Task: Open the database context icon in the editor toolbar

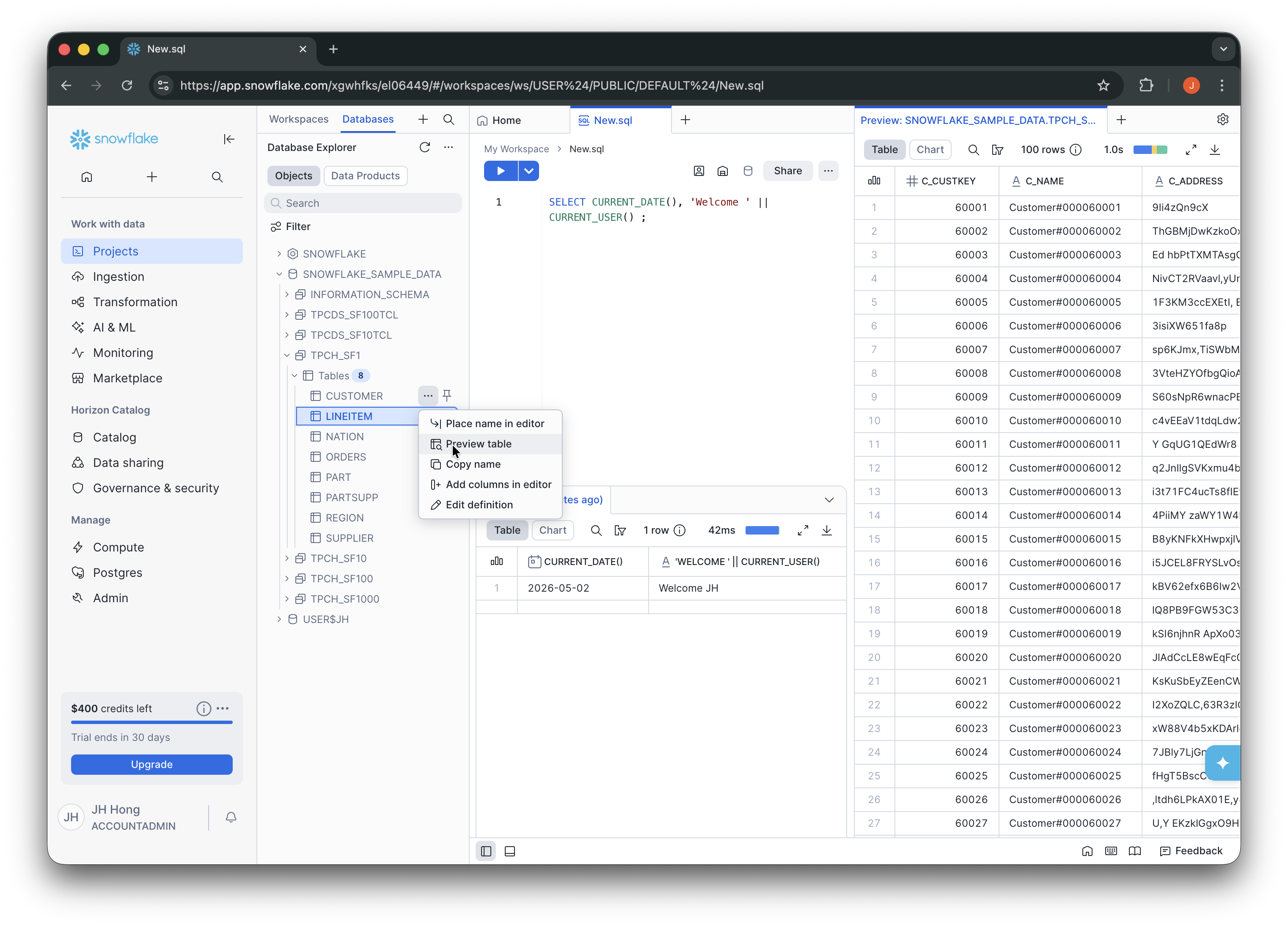Action: tap(748, 171)
